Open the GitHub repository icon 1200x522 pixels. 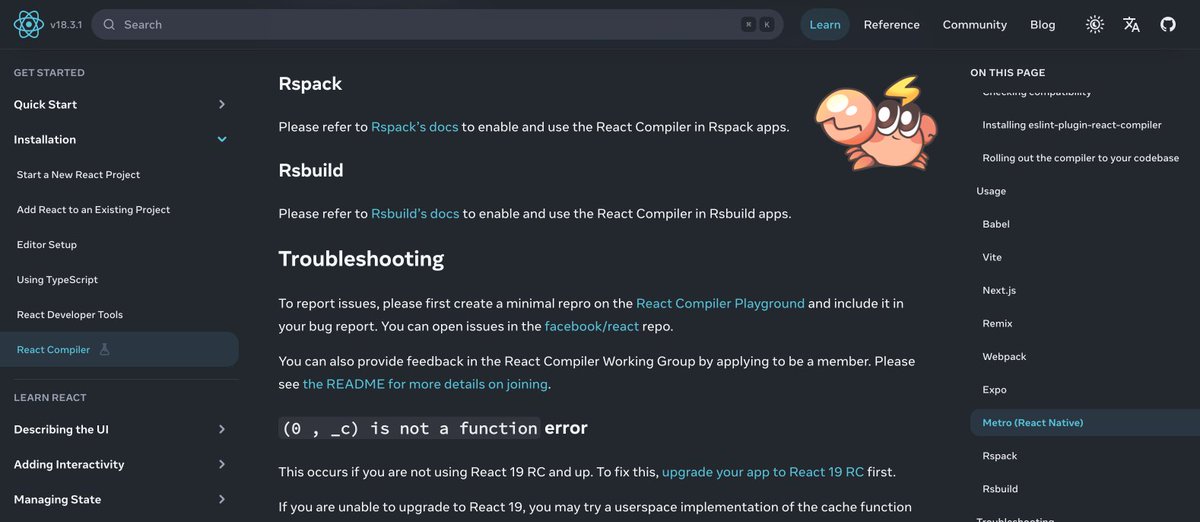click(x=1167, y=24)
